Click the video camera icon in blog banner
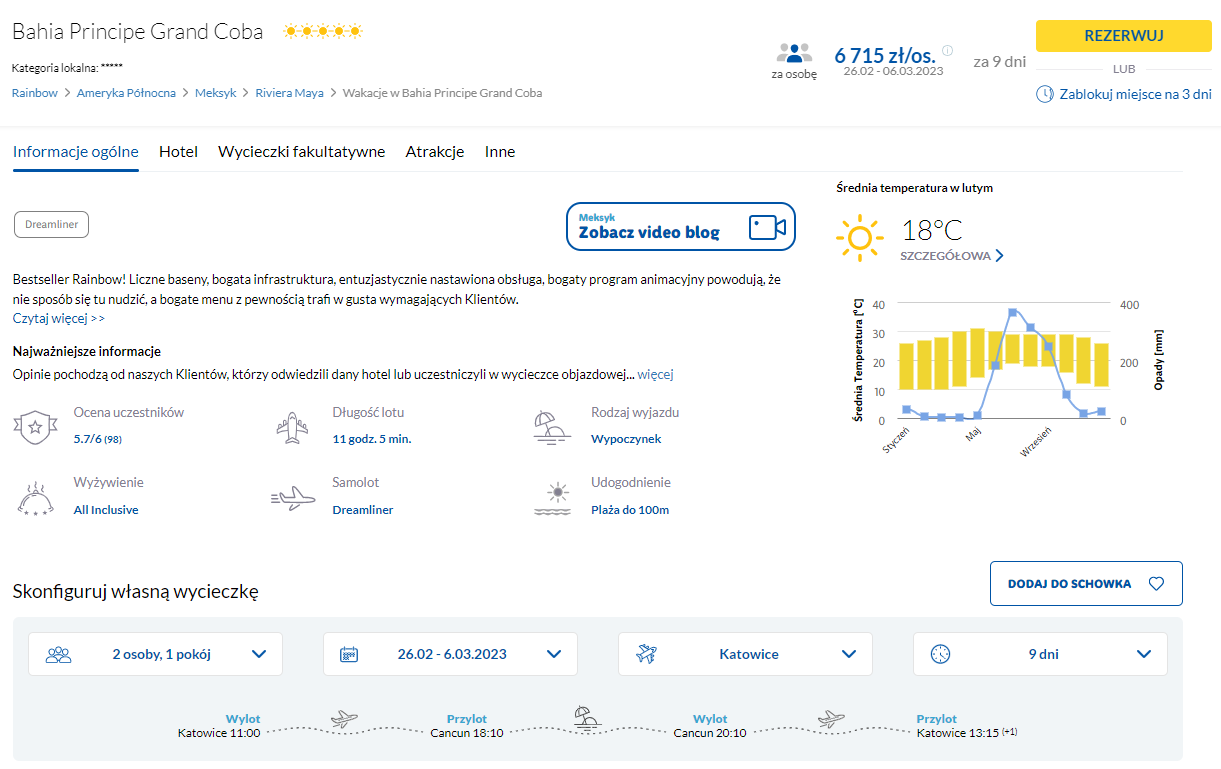This screenshot has width=1221, height=769. 767,227
